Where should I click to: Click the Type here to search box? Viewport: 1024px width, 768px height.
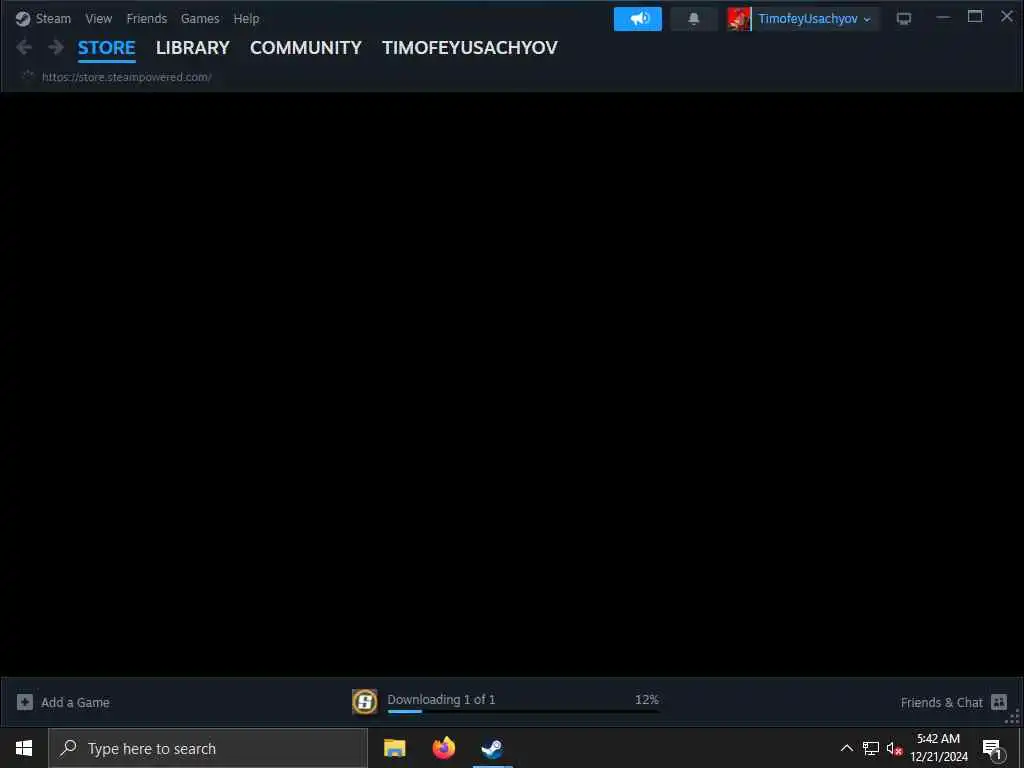(208, 748)
